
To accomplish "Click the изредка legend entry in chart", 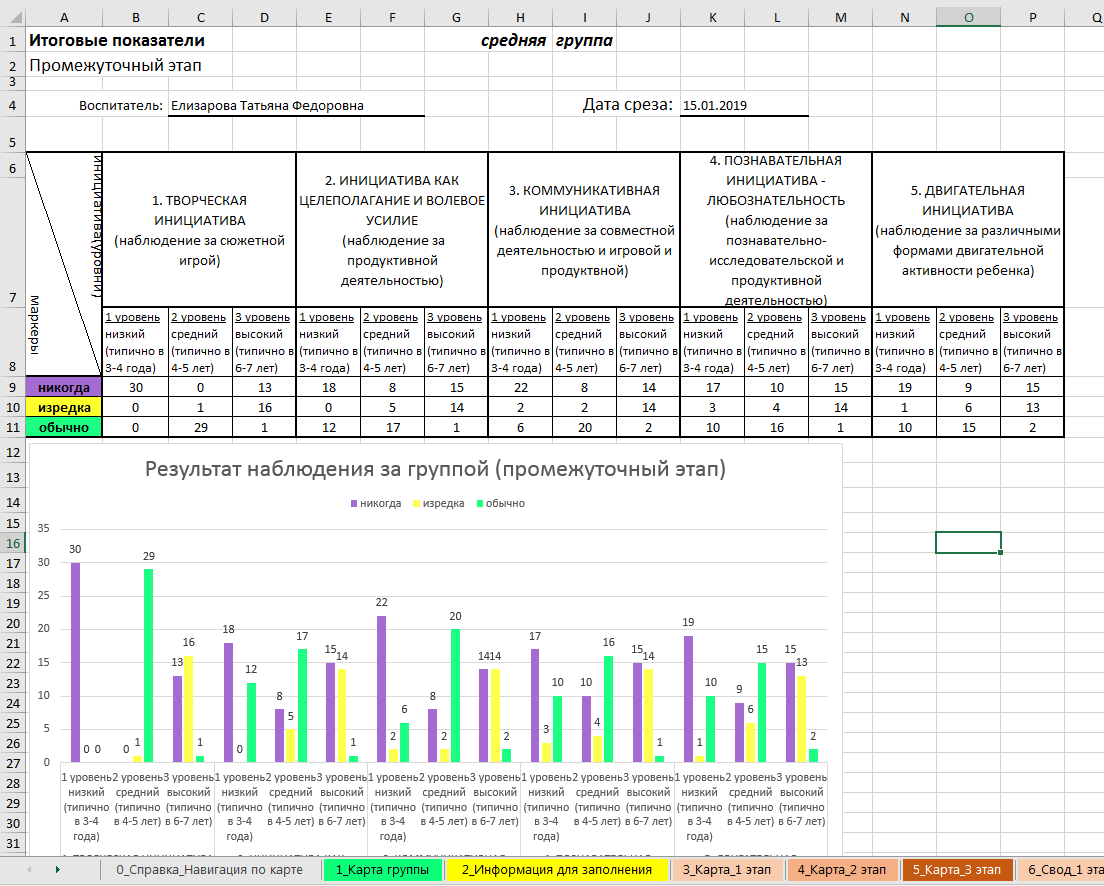I will coord(439,504).
